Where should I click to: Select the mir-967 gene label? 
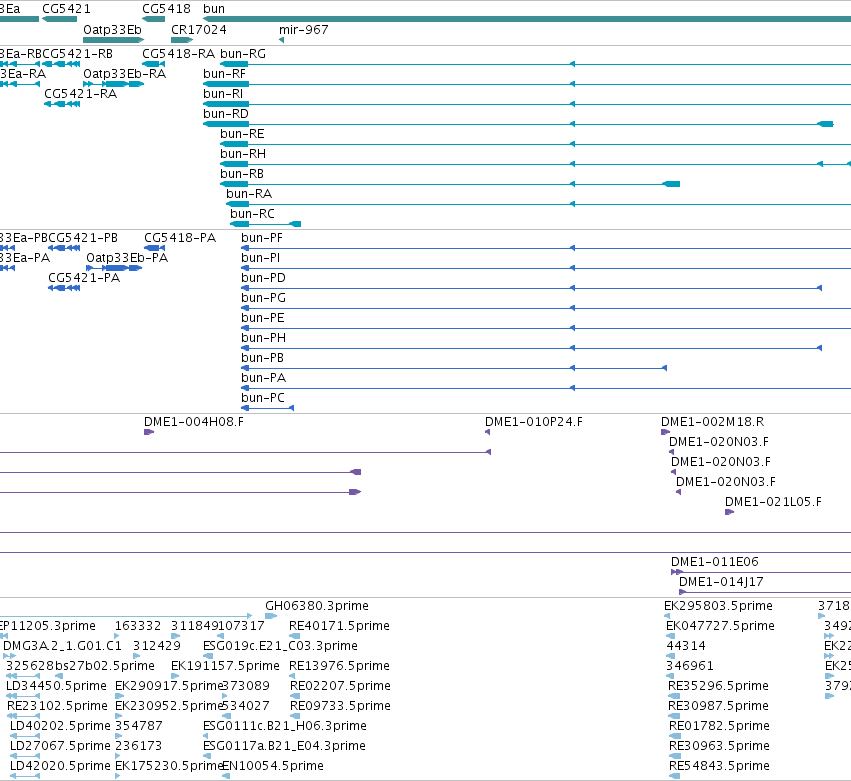click(x=304, y=30)
